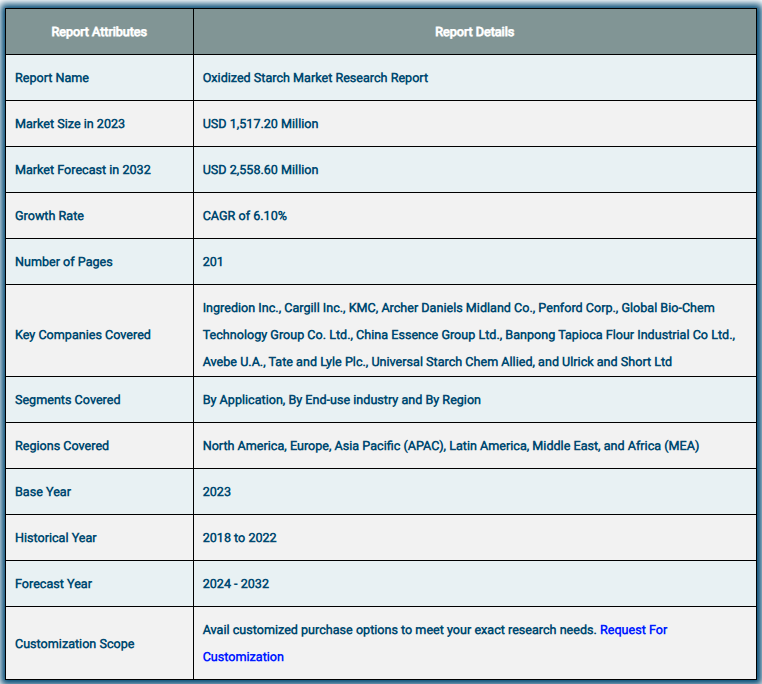
Task: Select the 2024 - 2032 value
Action: tap(236, 584)
